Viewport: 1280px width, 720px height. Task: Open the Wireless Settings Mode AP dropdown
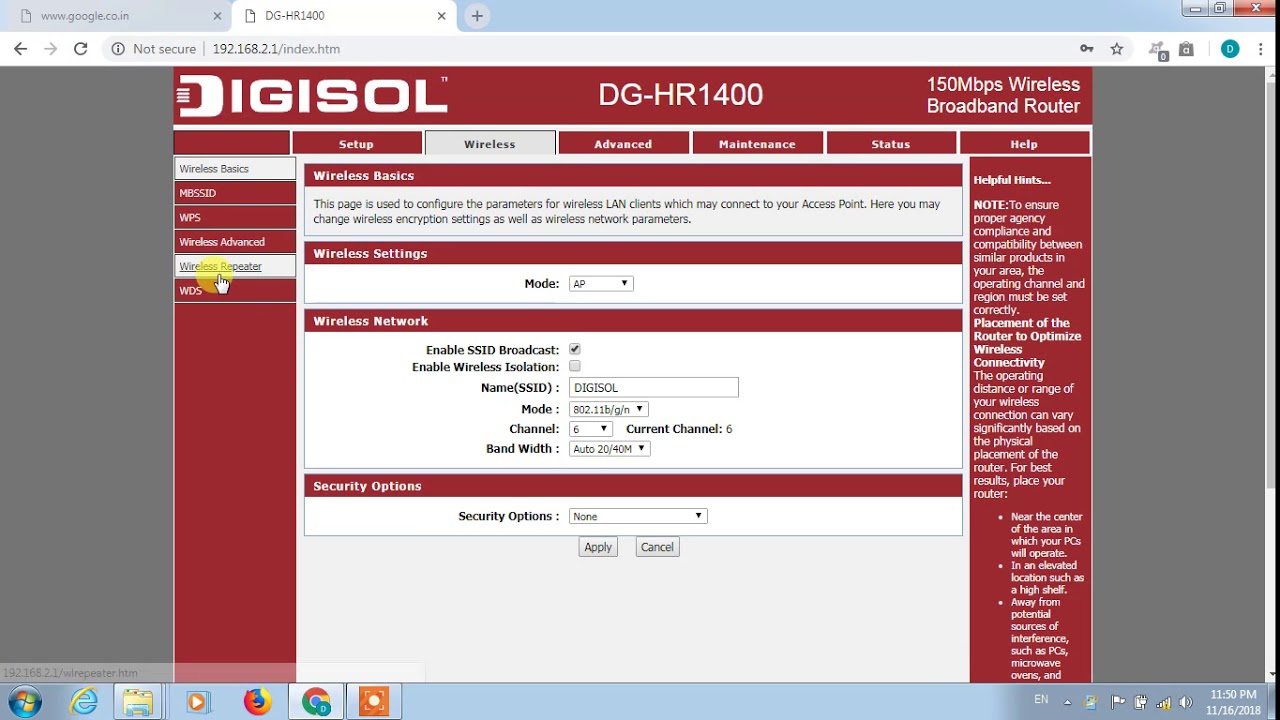click(601, 284)
